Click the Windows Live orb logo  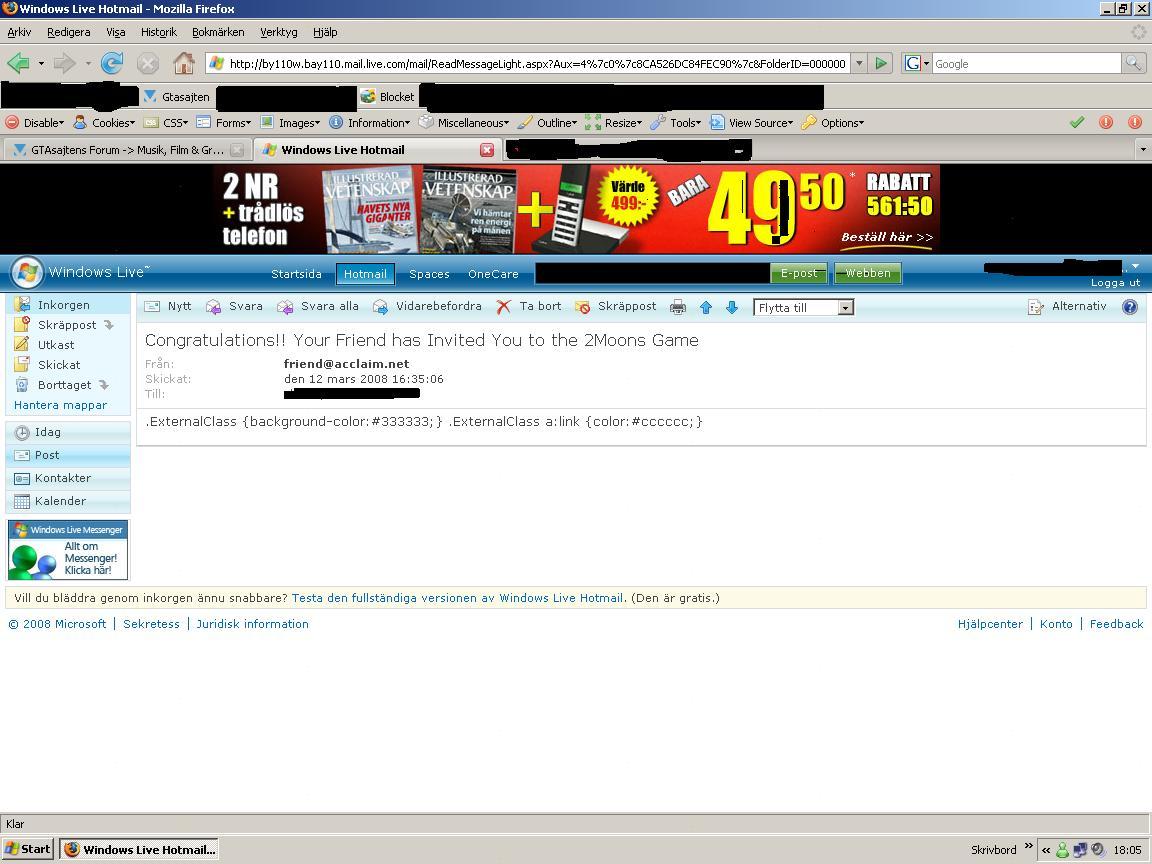click(x=27, y=273)
